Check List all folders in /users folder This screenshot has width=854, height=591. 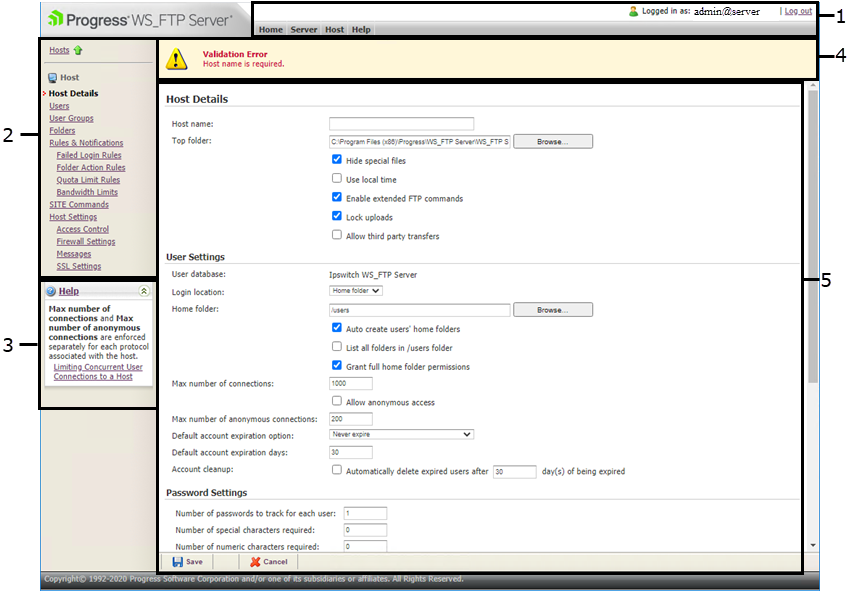coord(337,346)
